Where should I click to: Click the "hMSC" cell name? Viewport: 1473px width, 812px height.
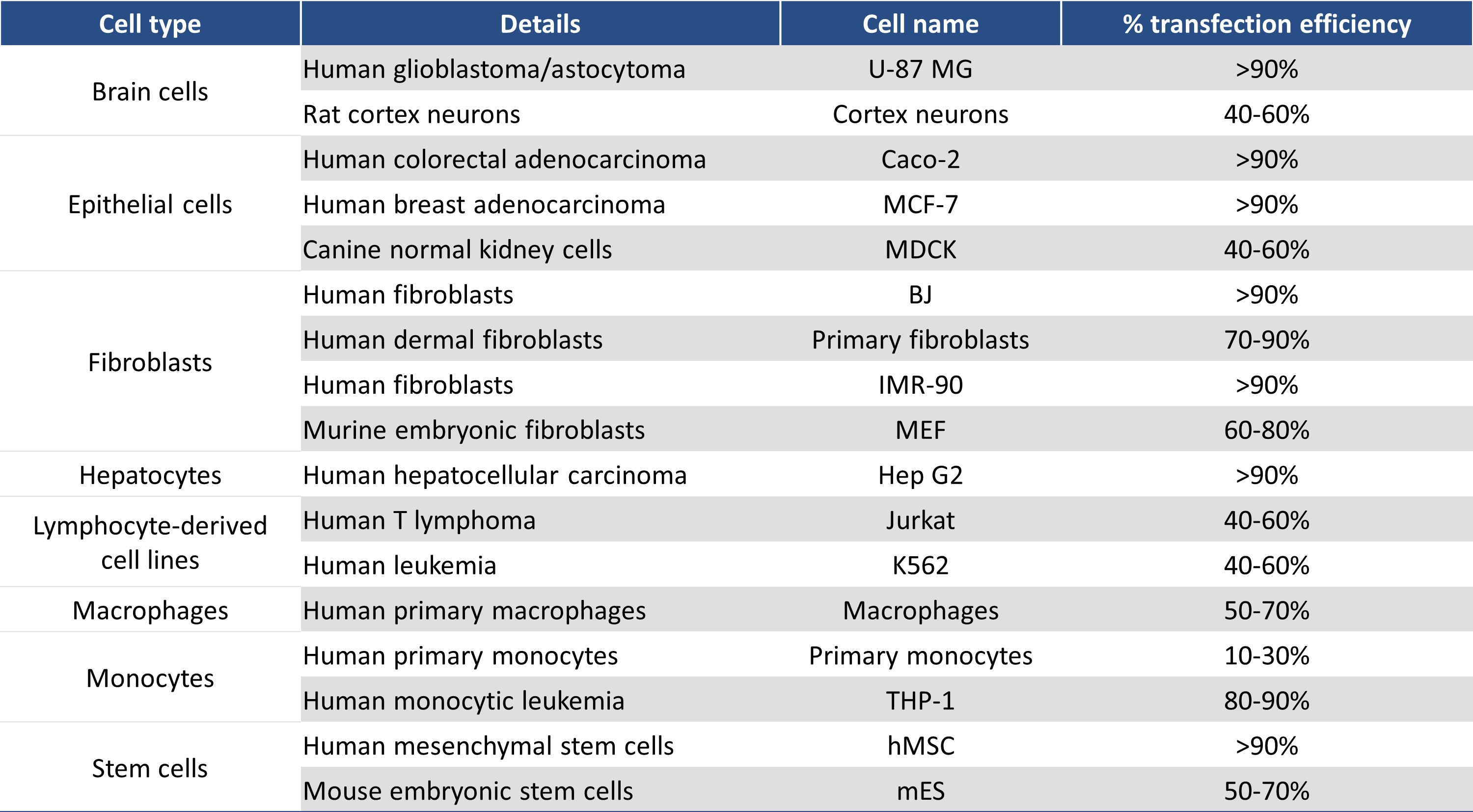920,746
